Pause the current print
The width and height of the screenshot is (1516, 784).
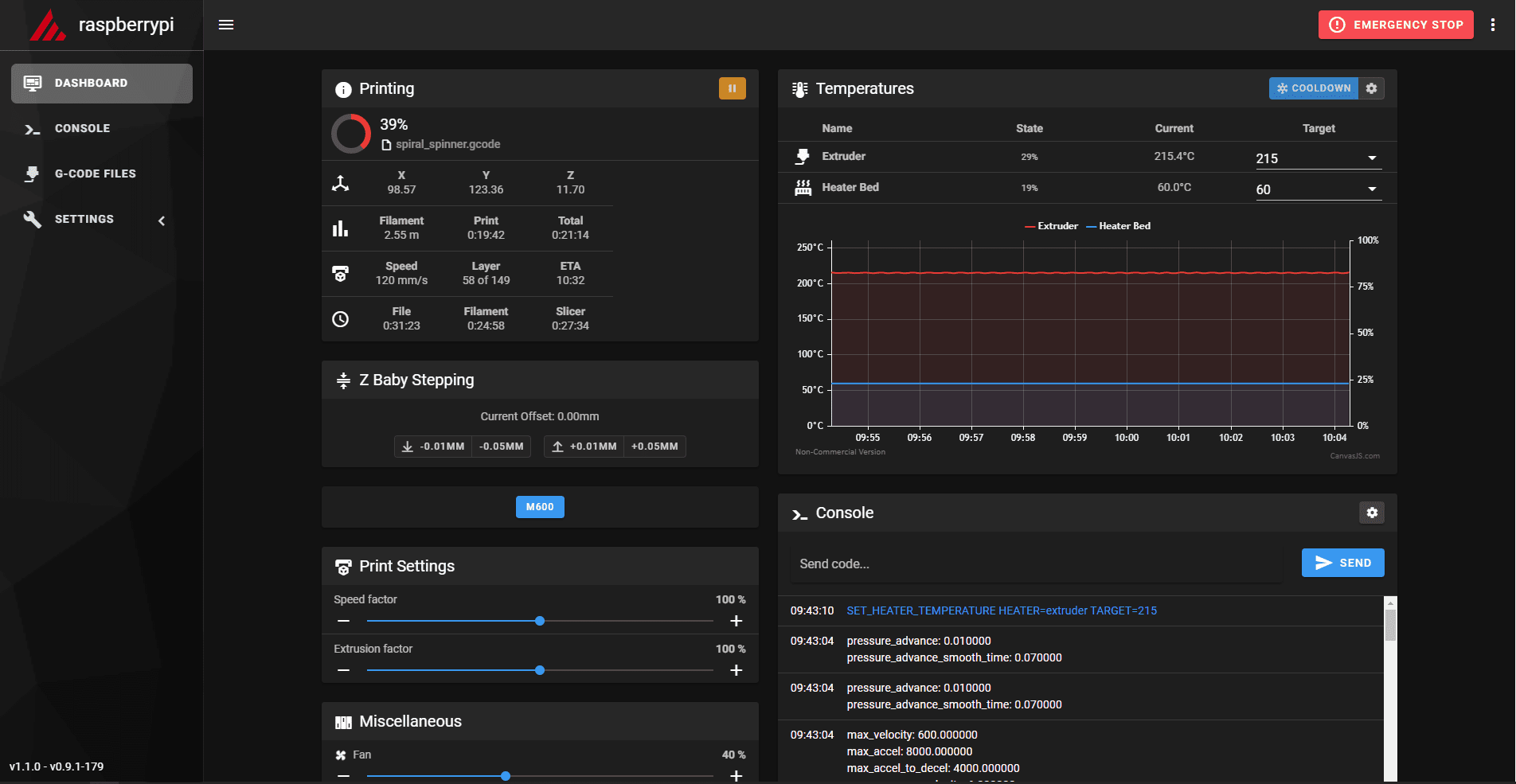732,88
